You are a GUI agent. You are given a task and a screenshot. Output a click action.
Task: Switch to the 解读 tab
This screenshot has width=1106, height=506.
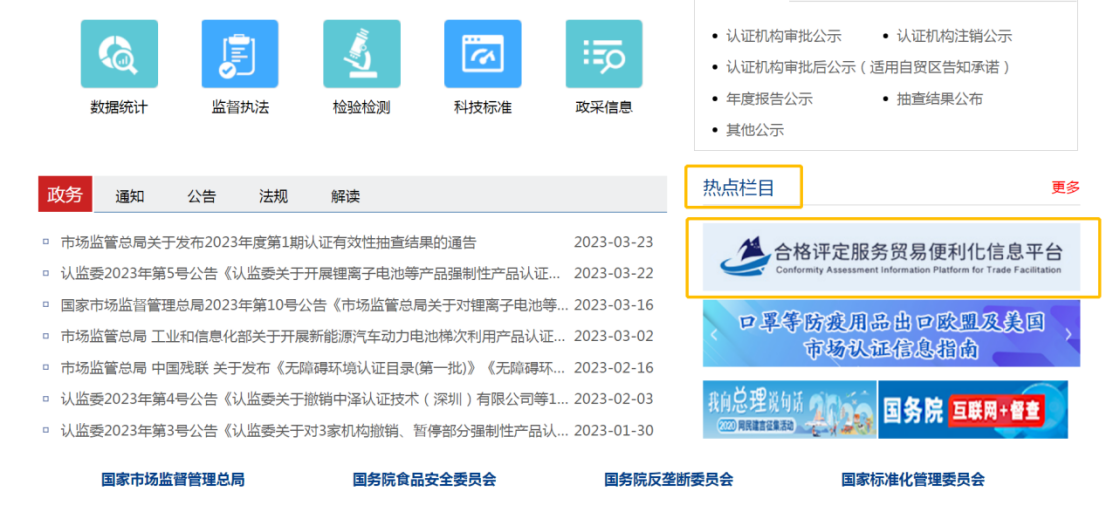coord(345,197)
